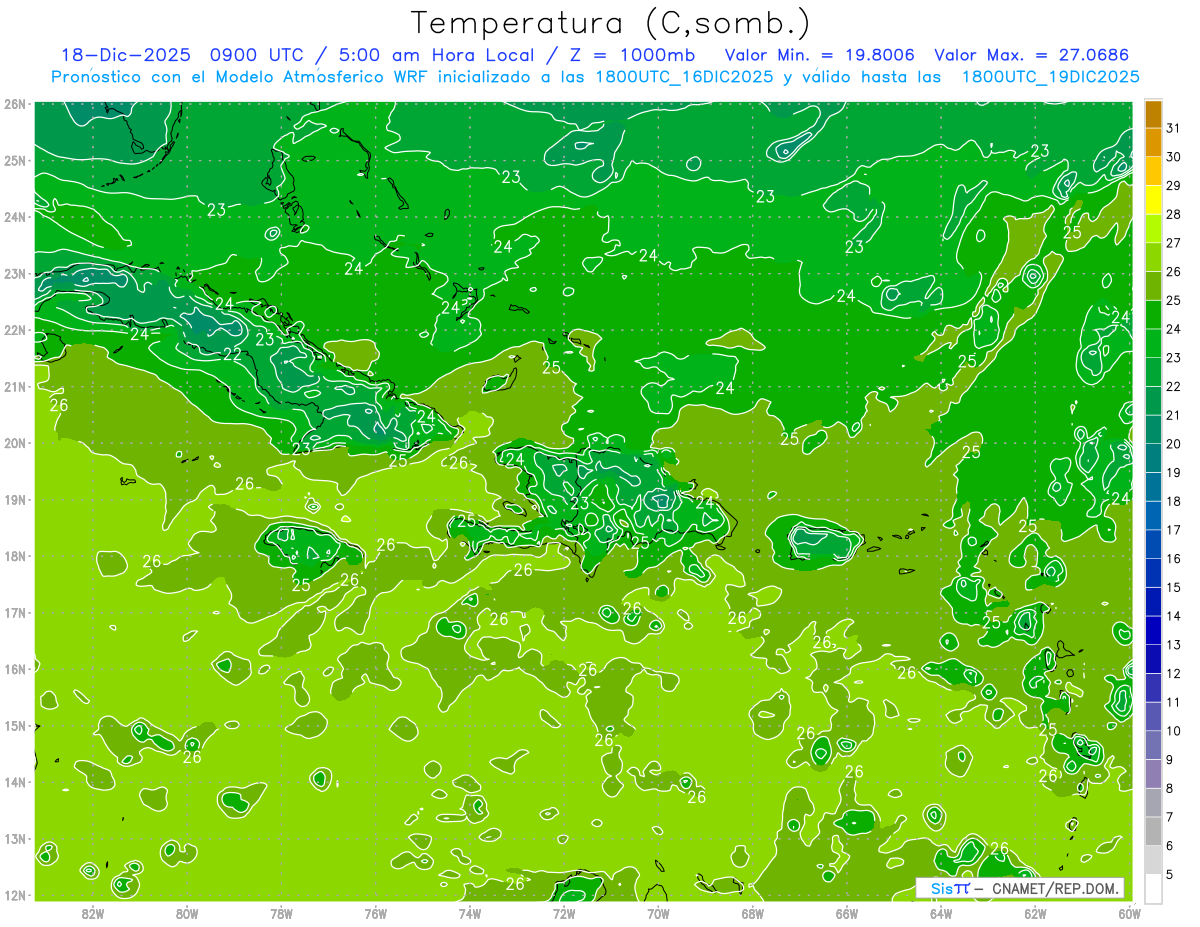
Task: Click the color scale's 29 label
Action: (1174, 186)
